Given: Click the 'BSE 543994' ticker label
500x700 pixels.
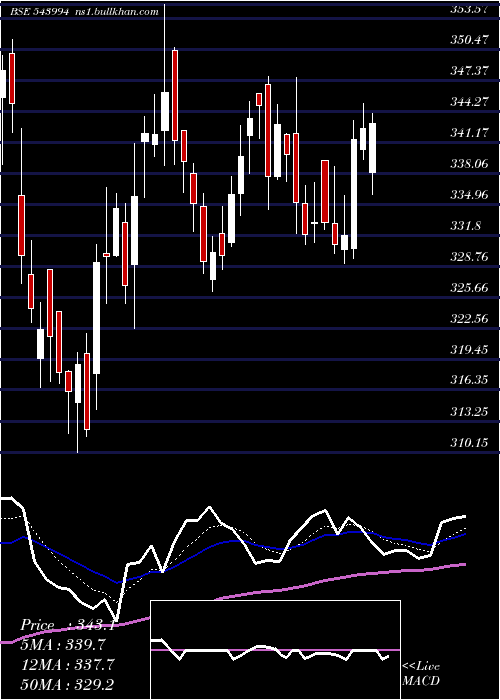Looking at the screenshot, I should [x=40, y=12].
